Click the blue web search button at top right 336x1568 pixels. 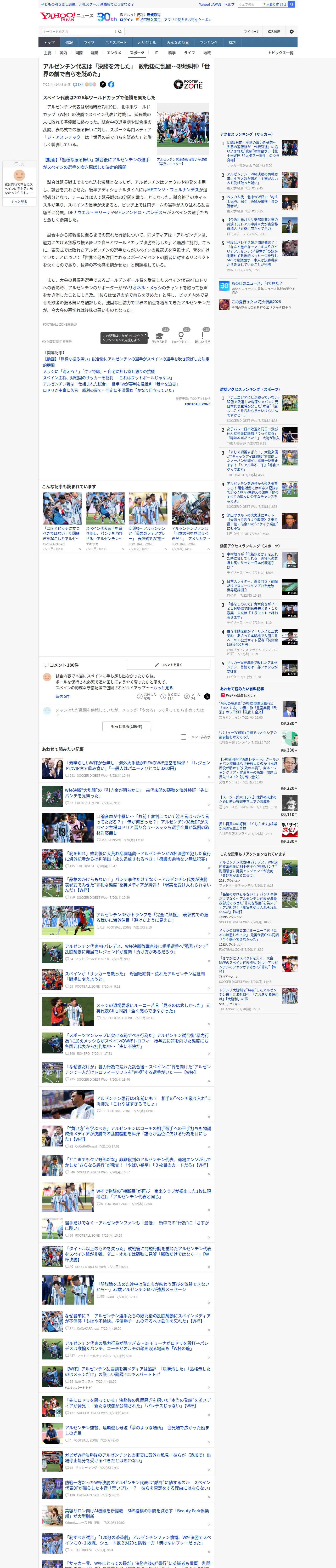point(292,4)
